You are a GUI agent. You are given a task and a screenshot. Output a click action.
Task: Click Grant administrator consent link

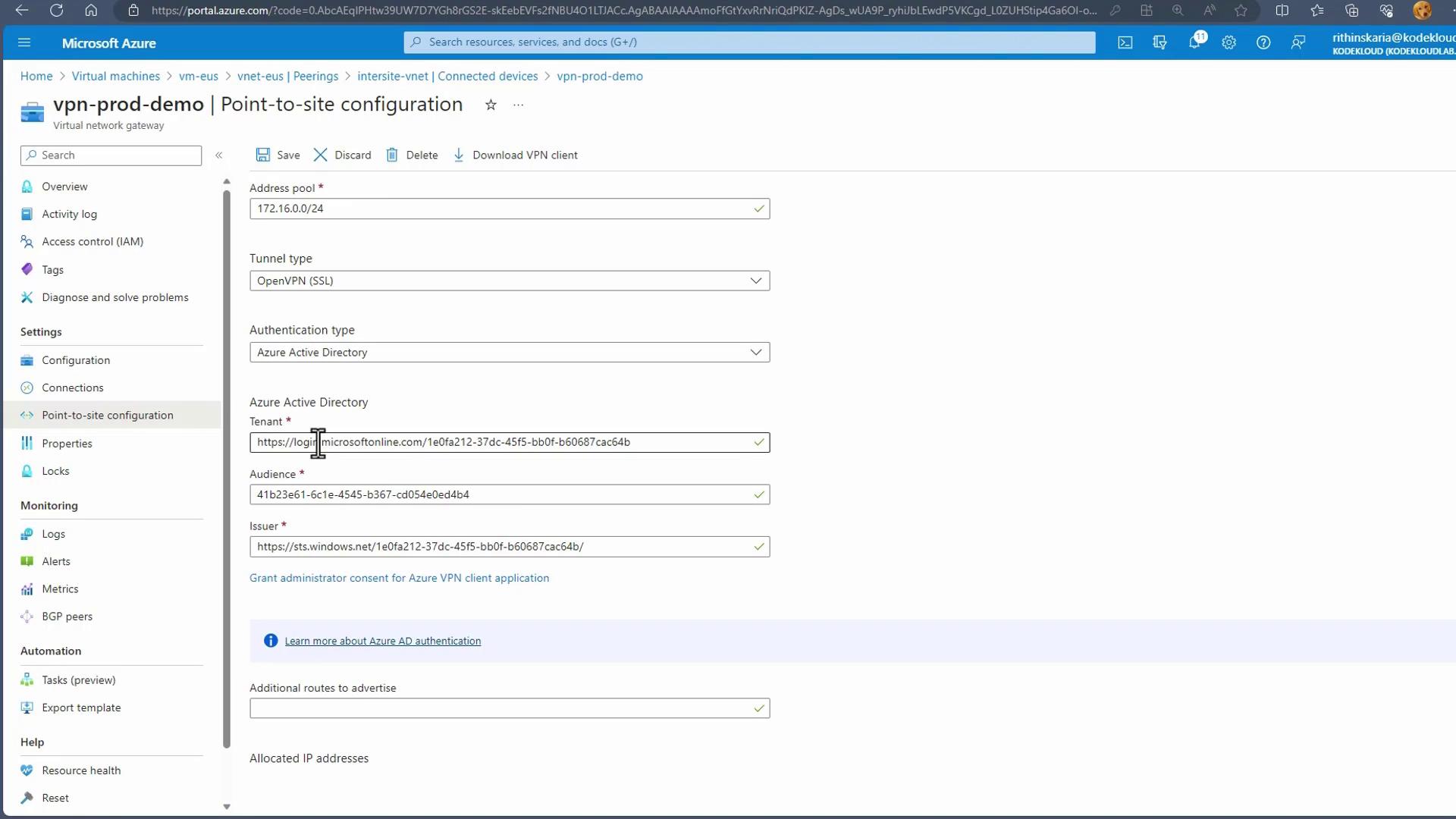pos(399,578)
